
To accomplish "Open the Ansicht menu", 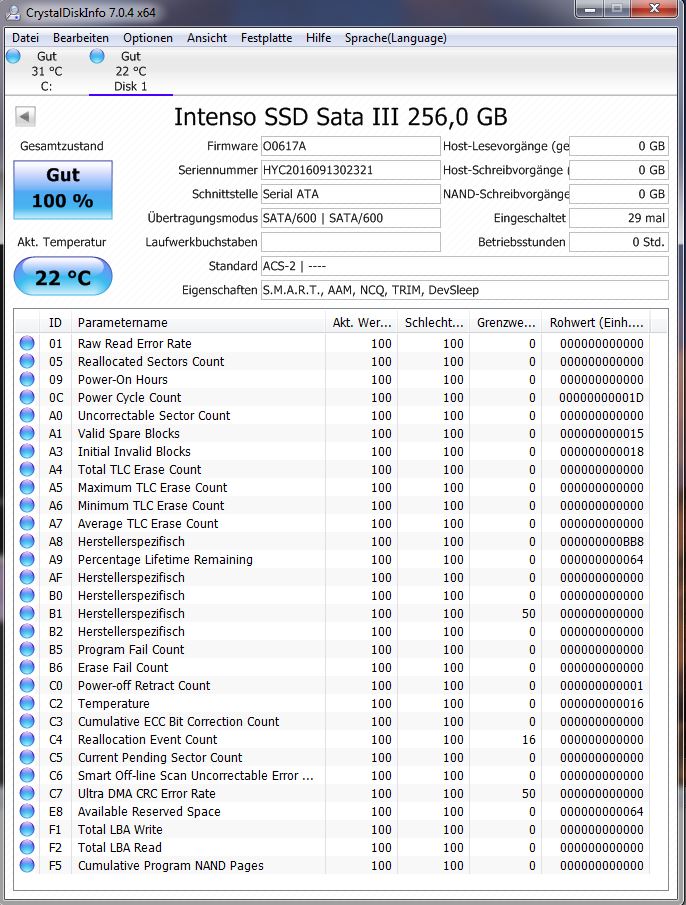I will tap(207, 38).
